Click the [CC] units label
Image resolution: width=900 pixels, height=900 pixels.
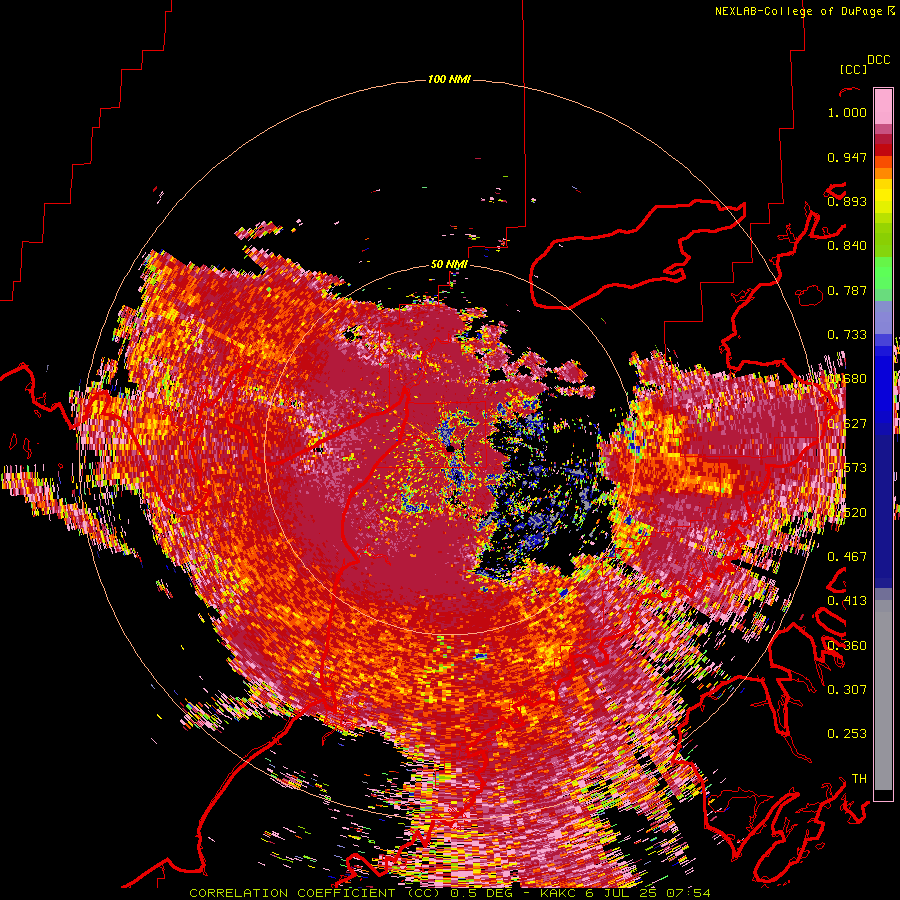pos(852,69)
